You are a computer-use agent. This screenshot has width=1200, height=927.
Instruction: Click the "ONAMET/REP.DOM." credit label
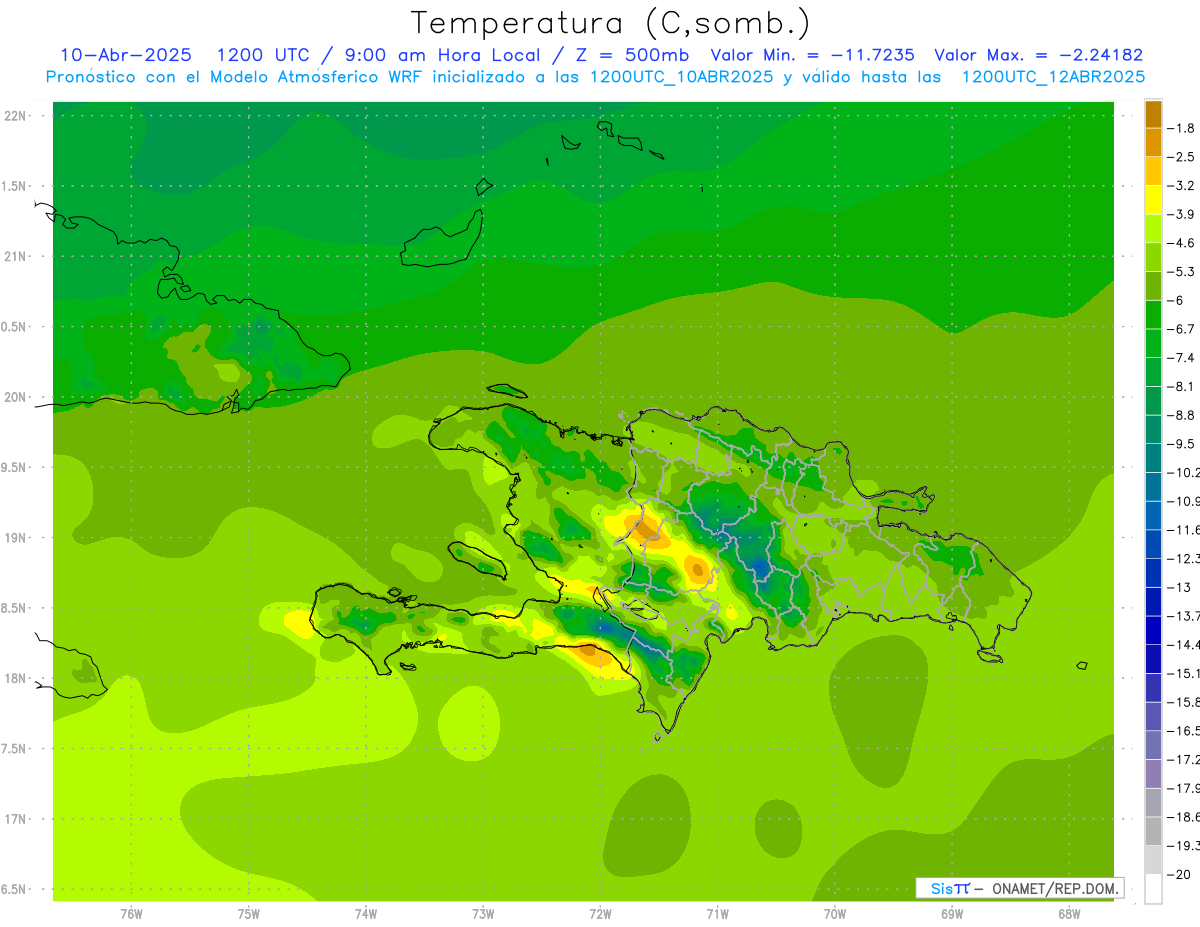point(1055,888)
